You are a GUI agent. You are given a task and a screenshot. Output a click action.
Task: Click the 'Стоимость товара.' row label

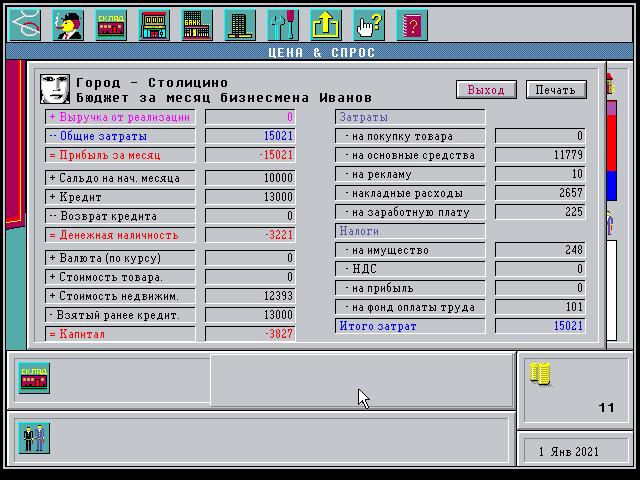120,278
